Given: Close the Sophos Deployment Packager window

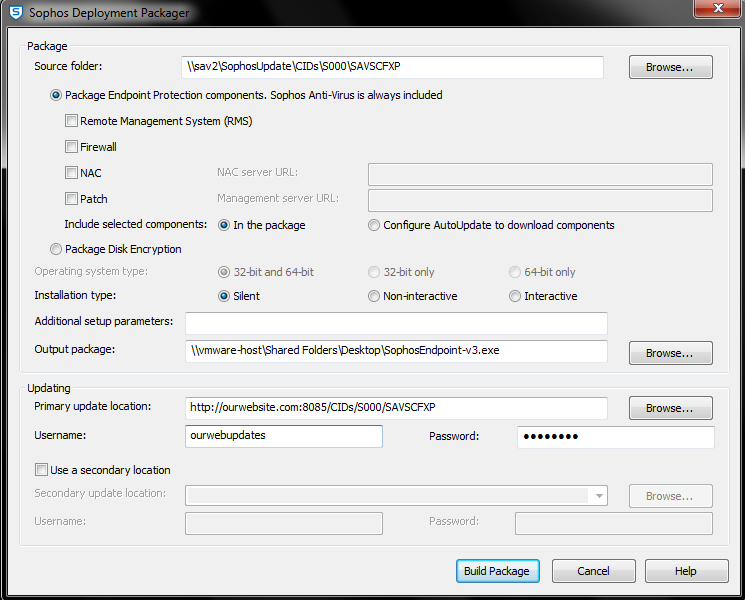Looking at the screenshot, I should (718, 8).
